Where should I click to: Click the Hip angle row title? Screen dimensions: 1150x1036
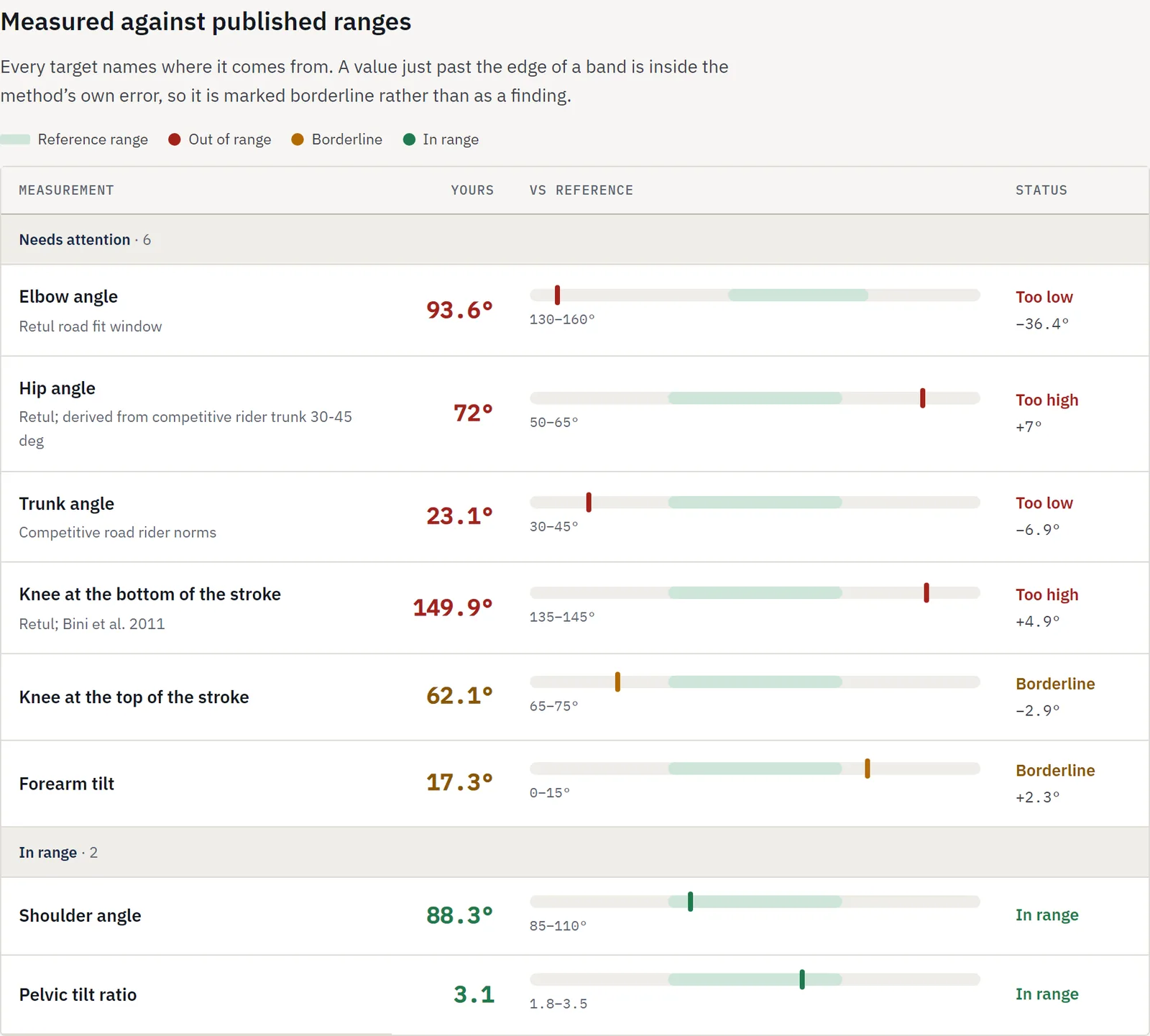pyautogui.click(x=57, y=388)
